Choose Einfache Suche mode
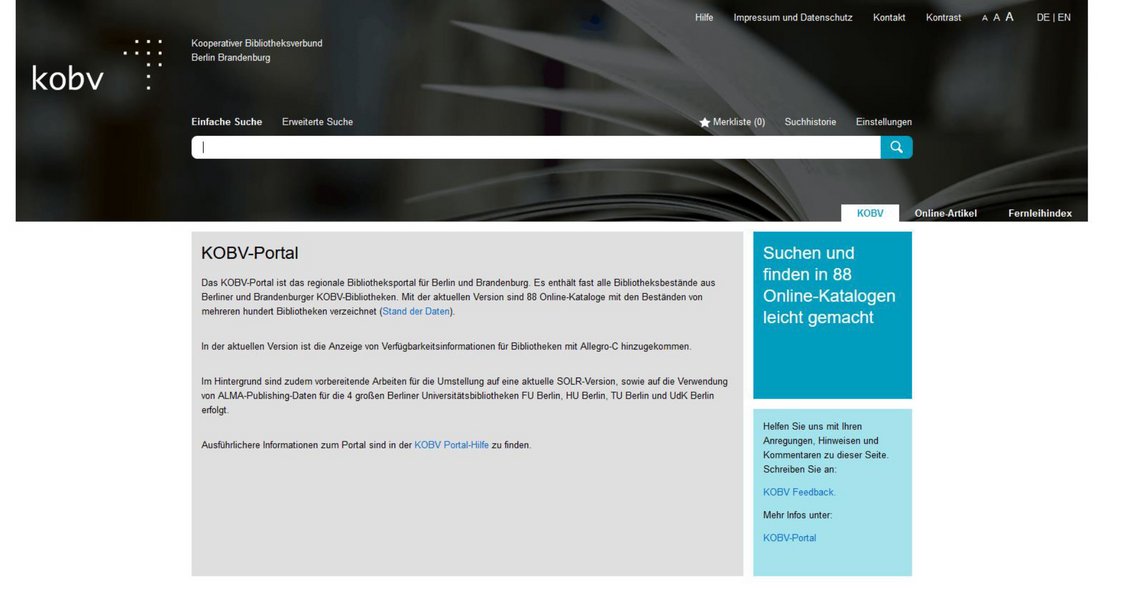1147x600 pixels. tap(227, 122)
